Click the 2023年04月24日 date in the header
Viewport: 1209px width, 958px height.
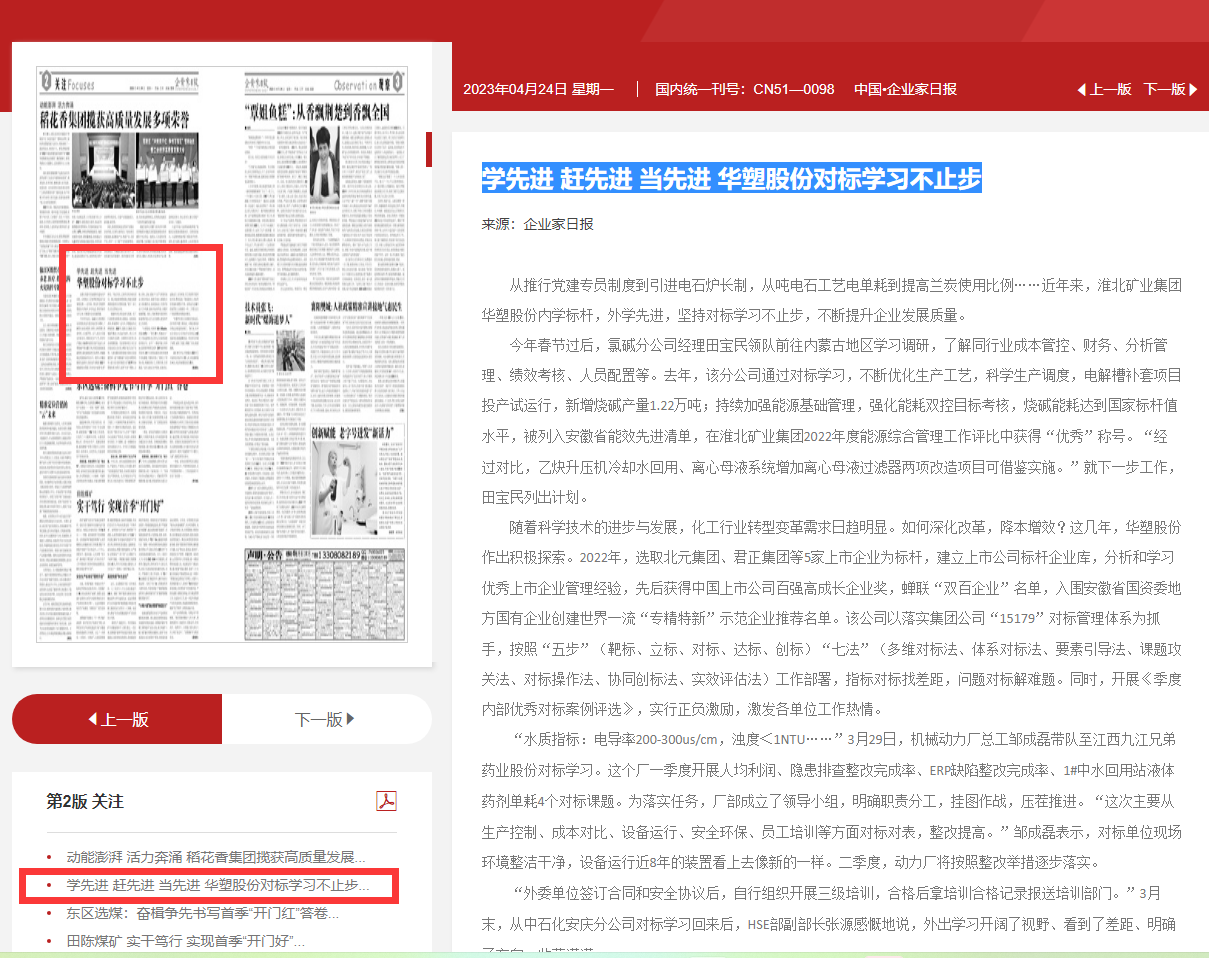538,89
